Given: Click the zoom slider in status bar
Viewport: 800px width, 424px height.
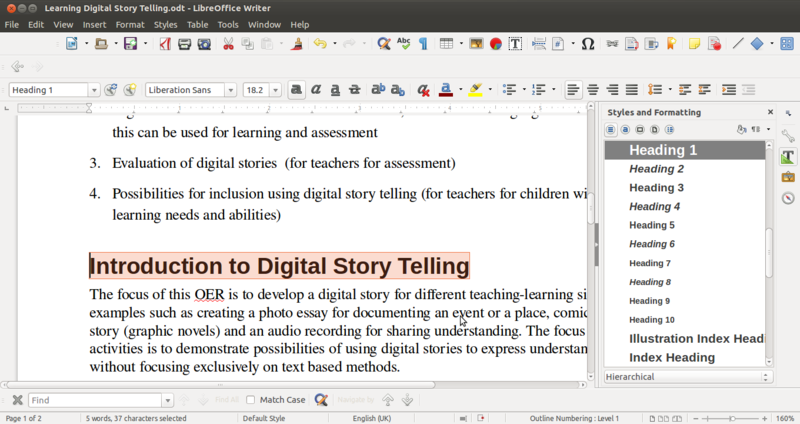Looking at the screenshot, I should point(731,418).
